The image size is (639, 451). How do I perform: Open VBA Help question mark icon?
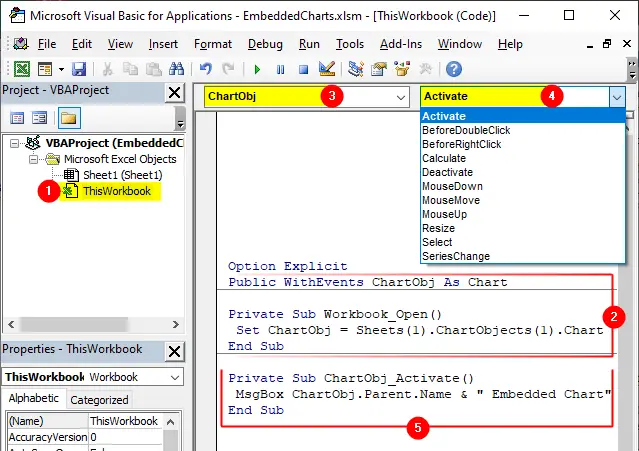(x=454, y=69)
